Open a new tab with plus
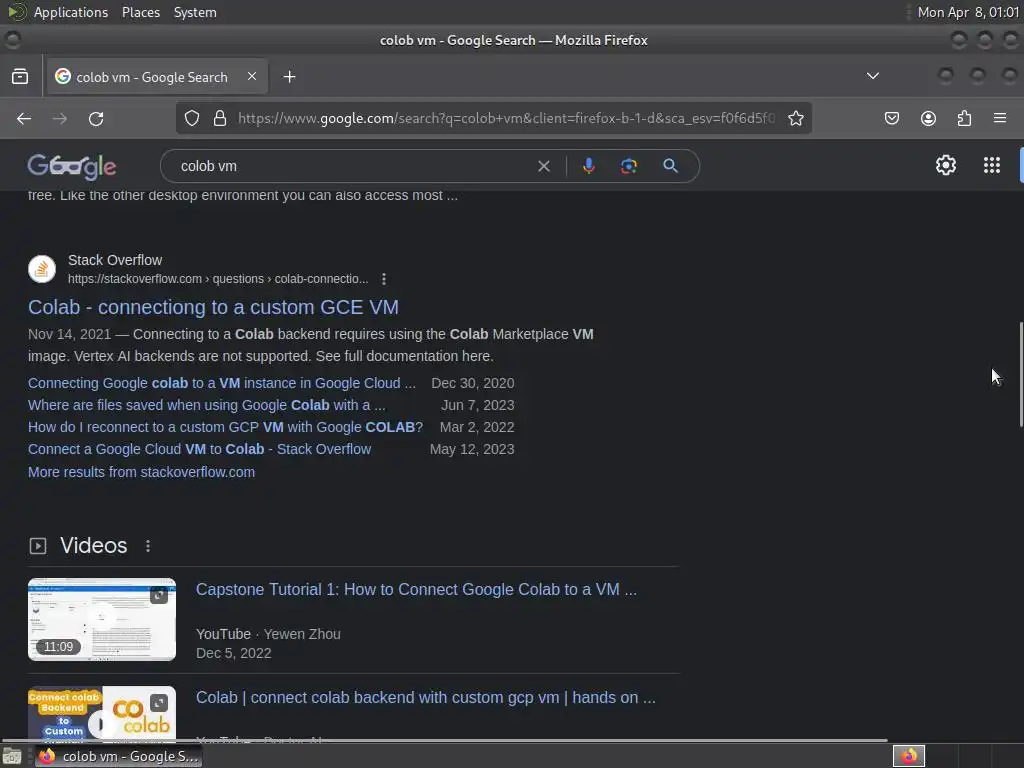 point(289,77)
